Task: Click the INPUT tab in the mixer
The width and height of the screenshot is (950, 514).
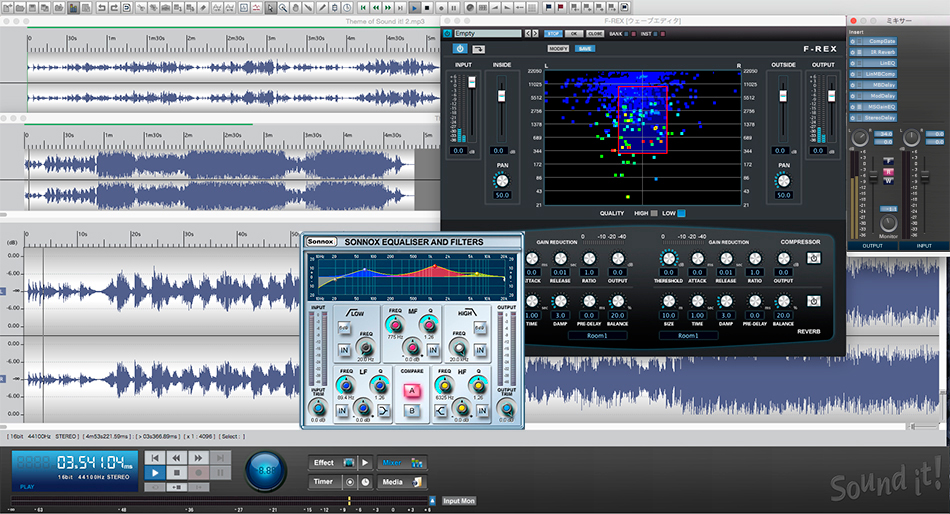Action: tap(924, 245)
